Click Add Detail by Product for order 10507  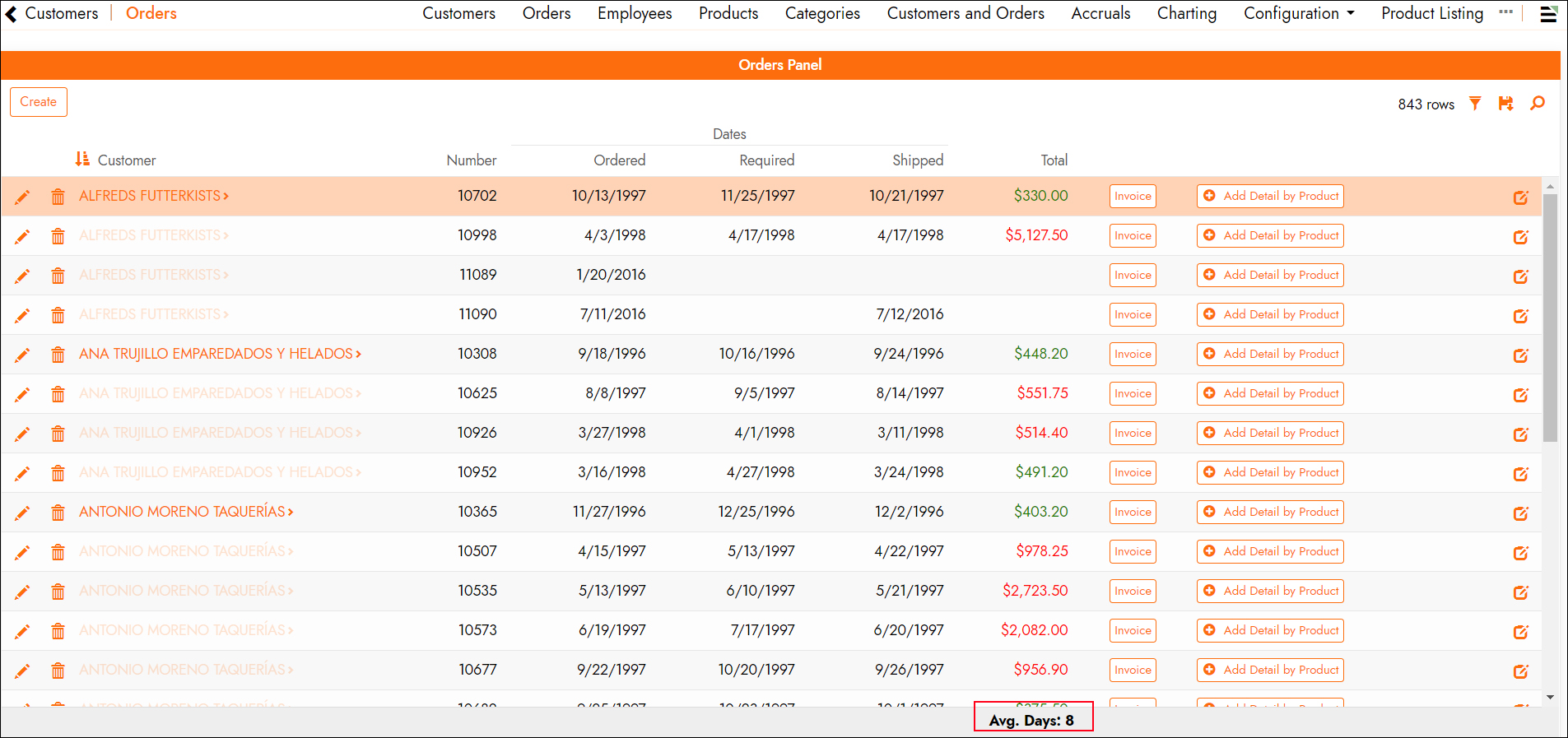[1269, 552]
